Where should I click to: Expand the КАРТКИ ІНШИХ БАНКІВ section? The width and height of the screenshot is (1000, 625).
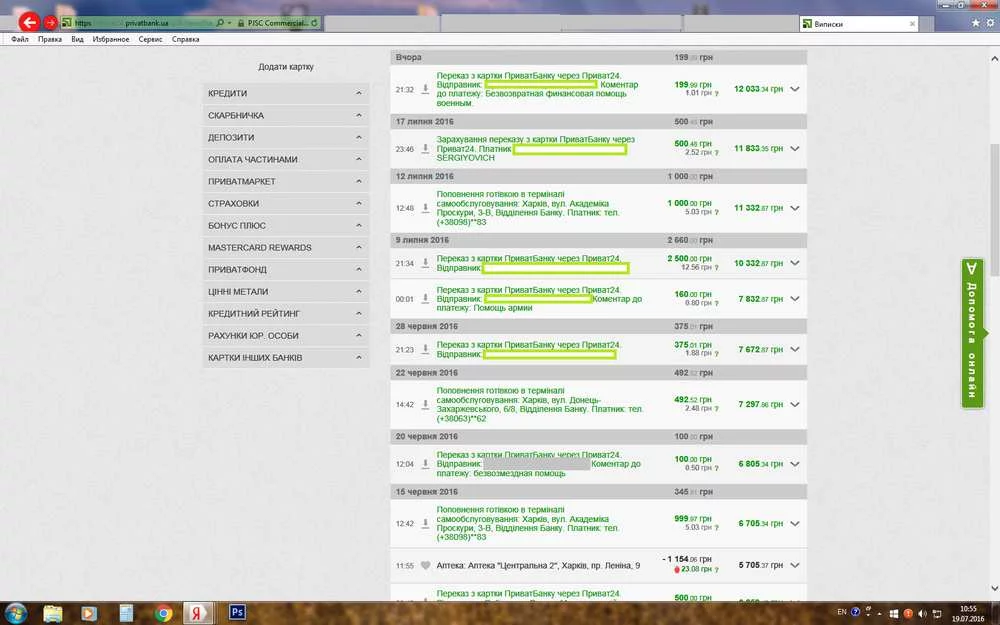[286, 357]
